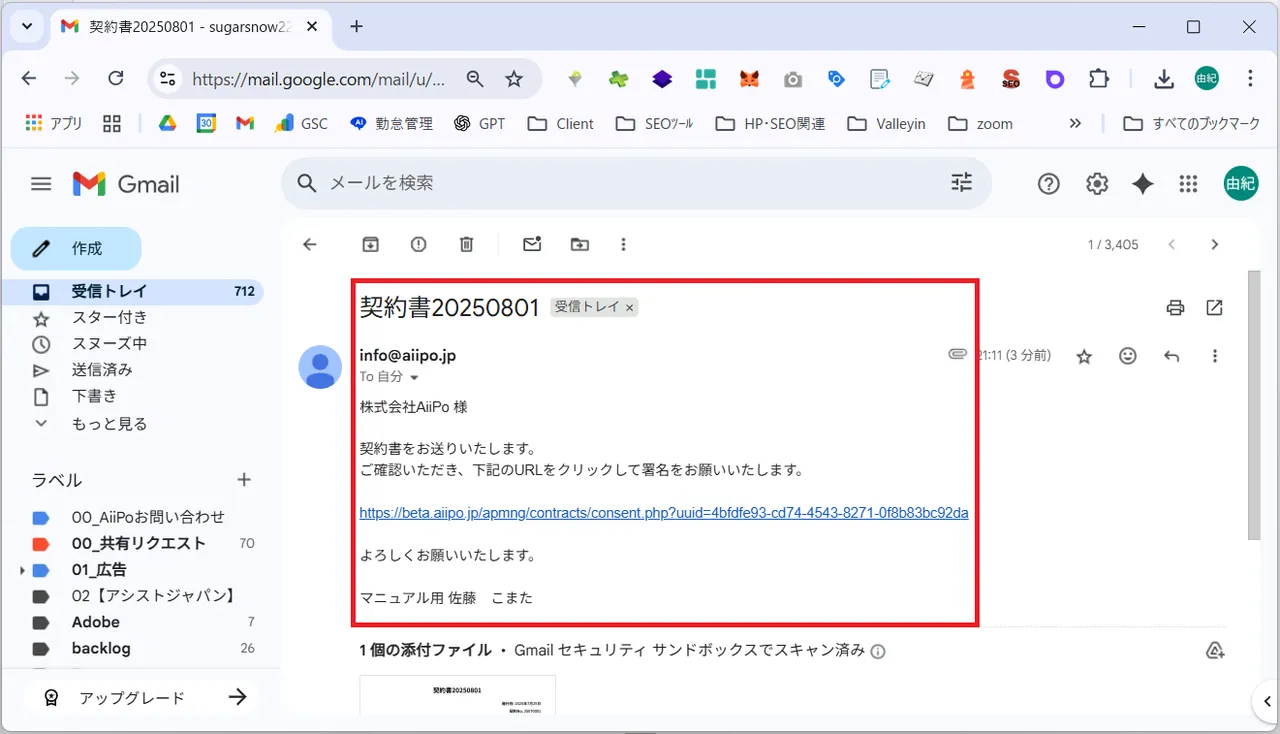Image resolution: width=1280 pixels, height=734 pixels.
Task: Open Gmail Support help icon
Action: point(1048,184)
